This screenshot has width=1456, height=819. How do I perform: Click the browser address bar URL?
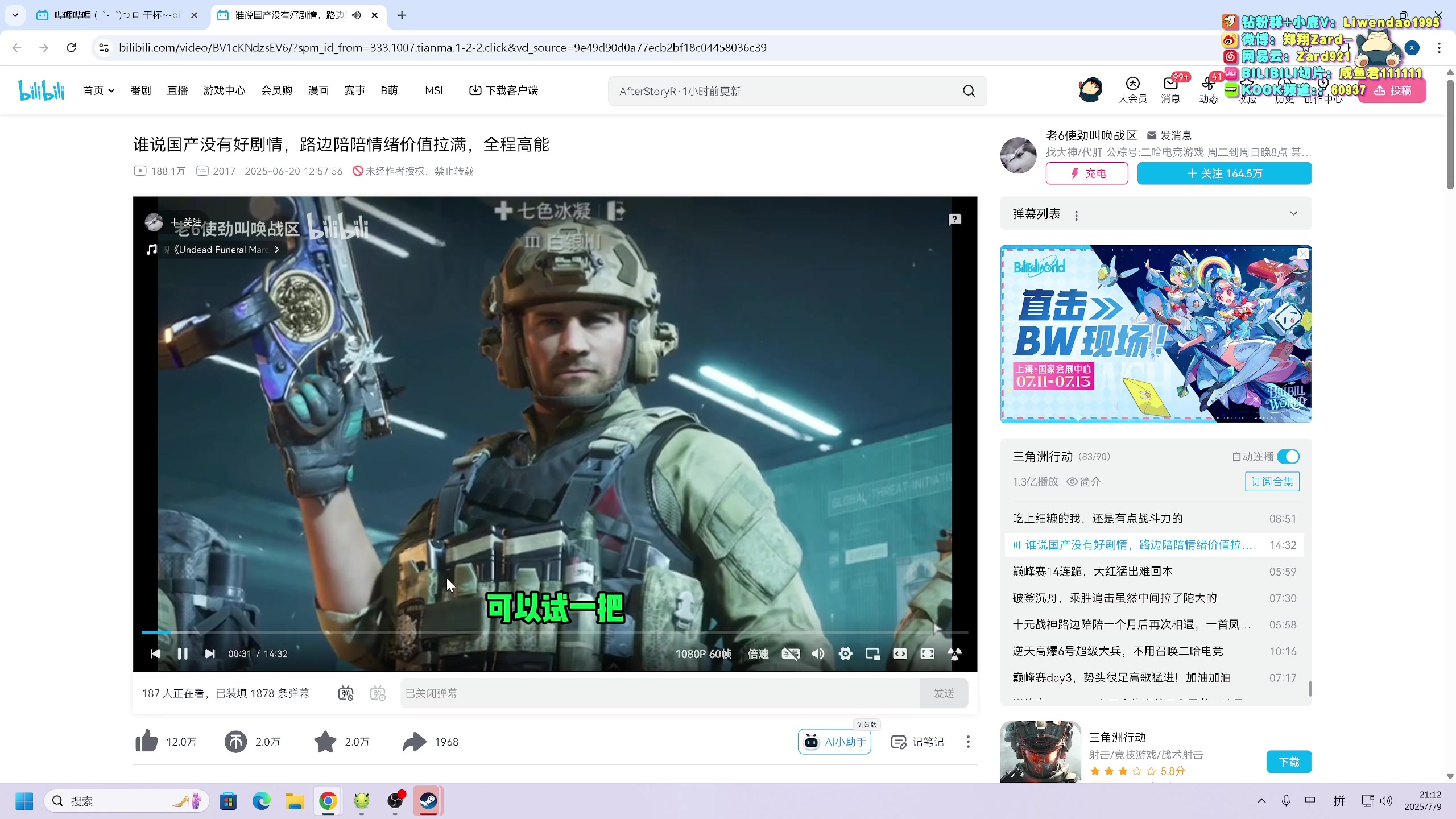442,48
